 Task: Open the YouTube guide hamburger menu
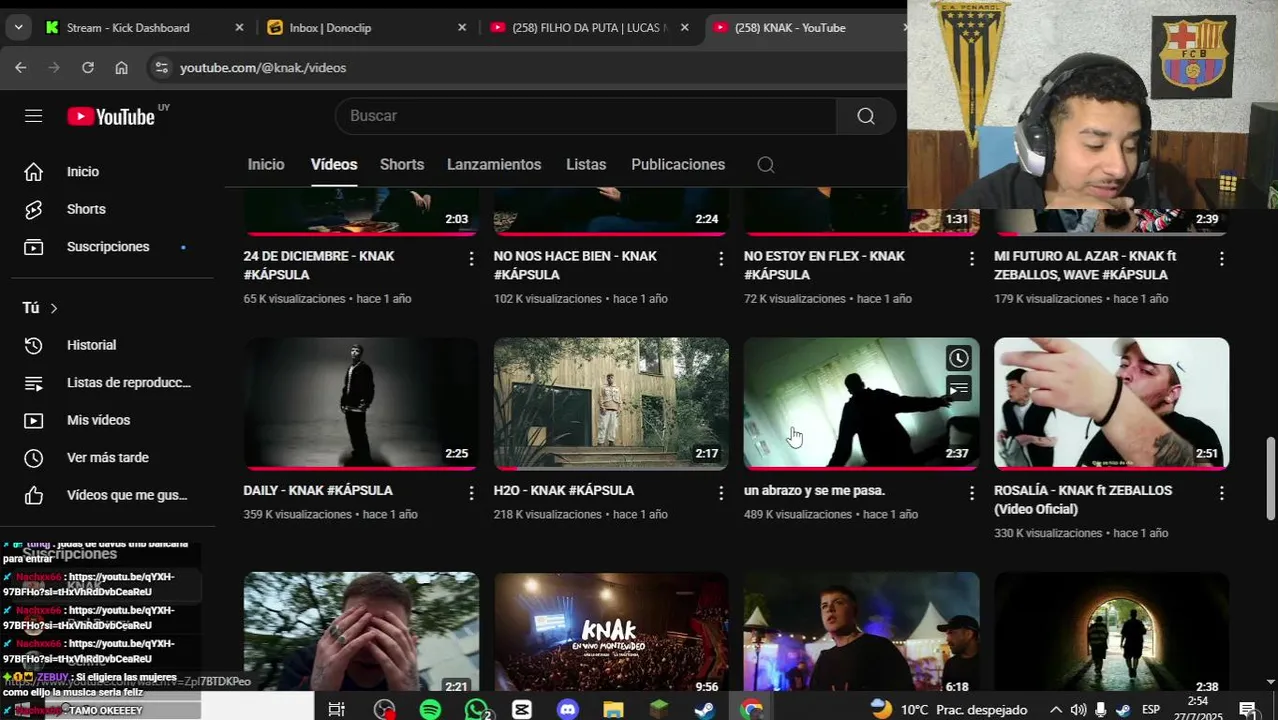33,116
